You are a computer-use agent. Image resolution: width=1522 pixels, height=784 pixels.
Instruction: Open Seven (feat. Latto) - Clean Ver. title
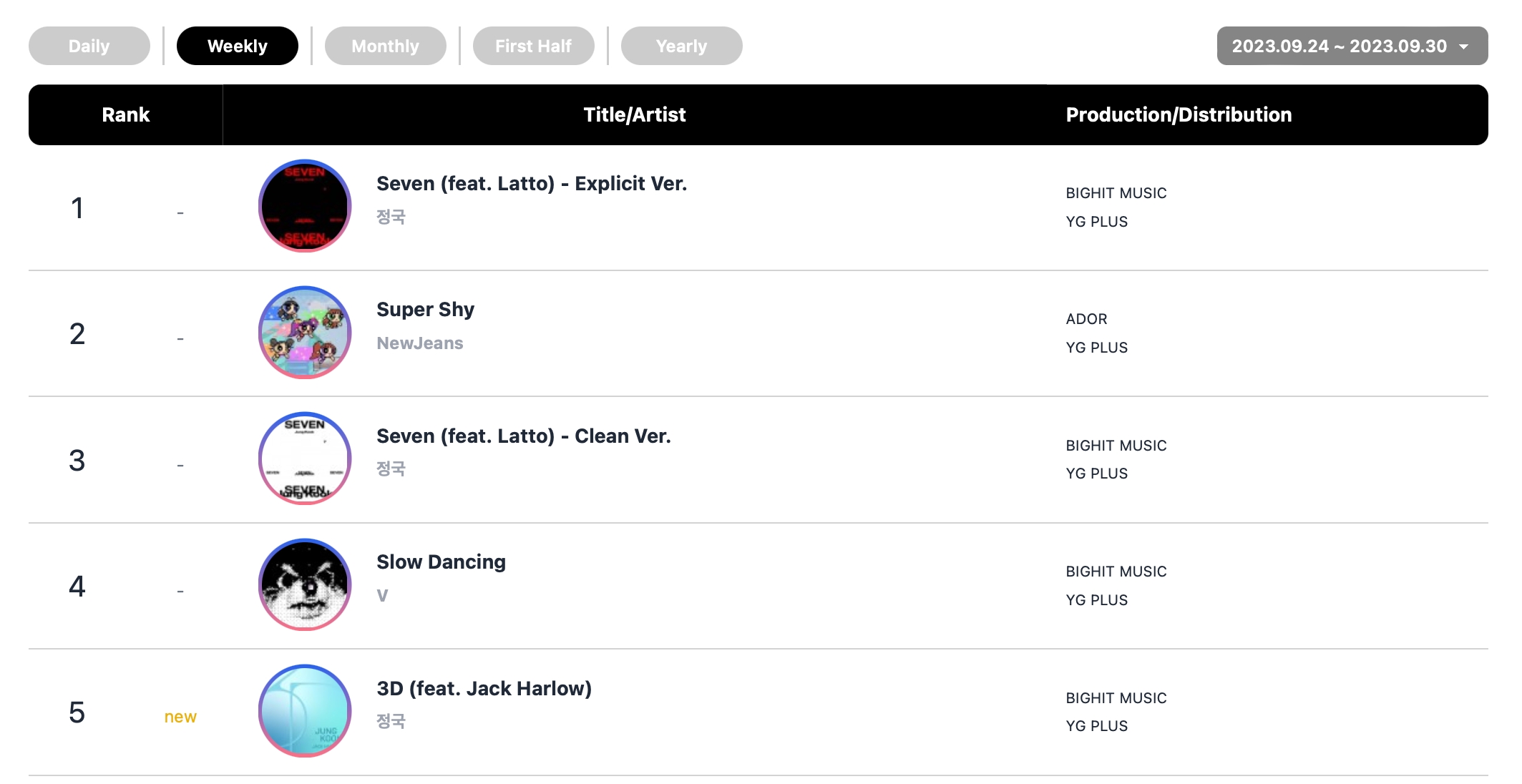coord(524,436)
